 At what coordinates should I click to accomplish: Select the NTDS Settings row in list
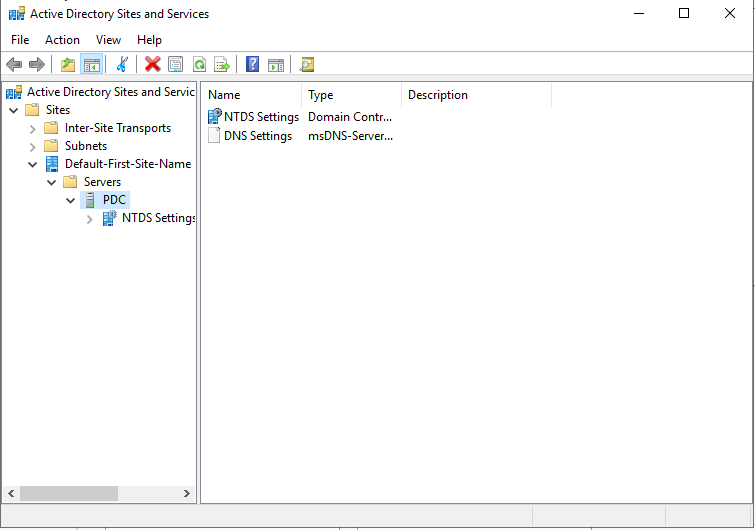261,116
